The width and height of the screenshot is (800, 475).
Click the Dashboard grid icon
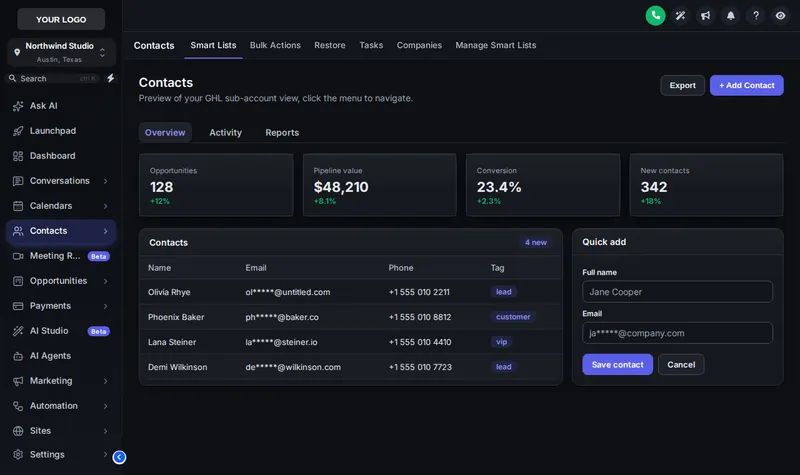(18, 156)
